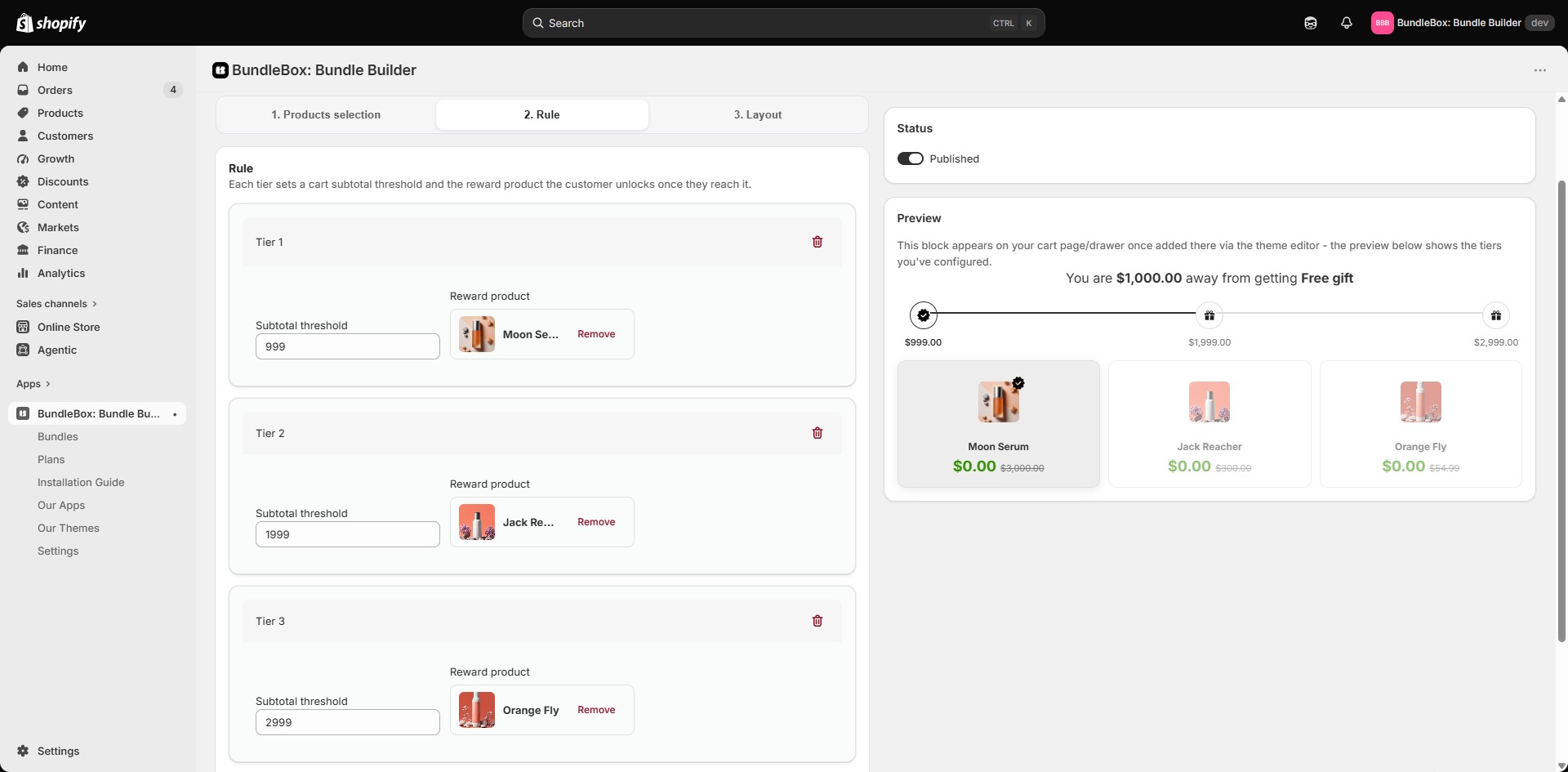Click the Search bar at the top
1568x772 pixels.
784,23
